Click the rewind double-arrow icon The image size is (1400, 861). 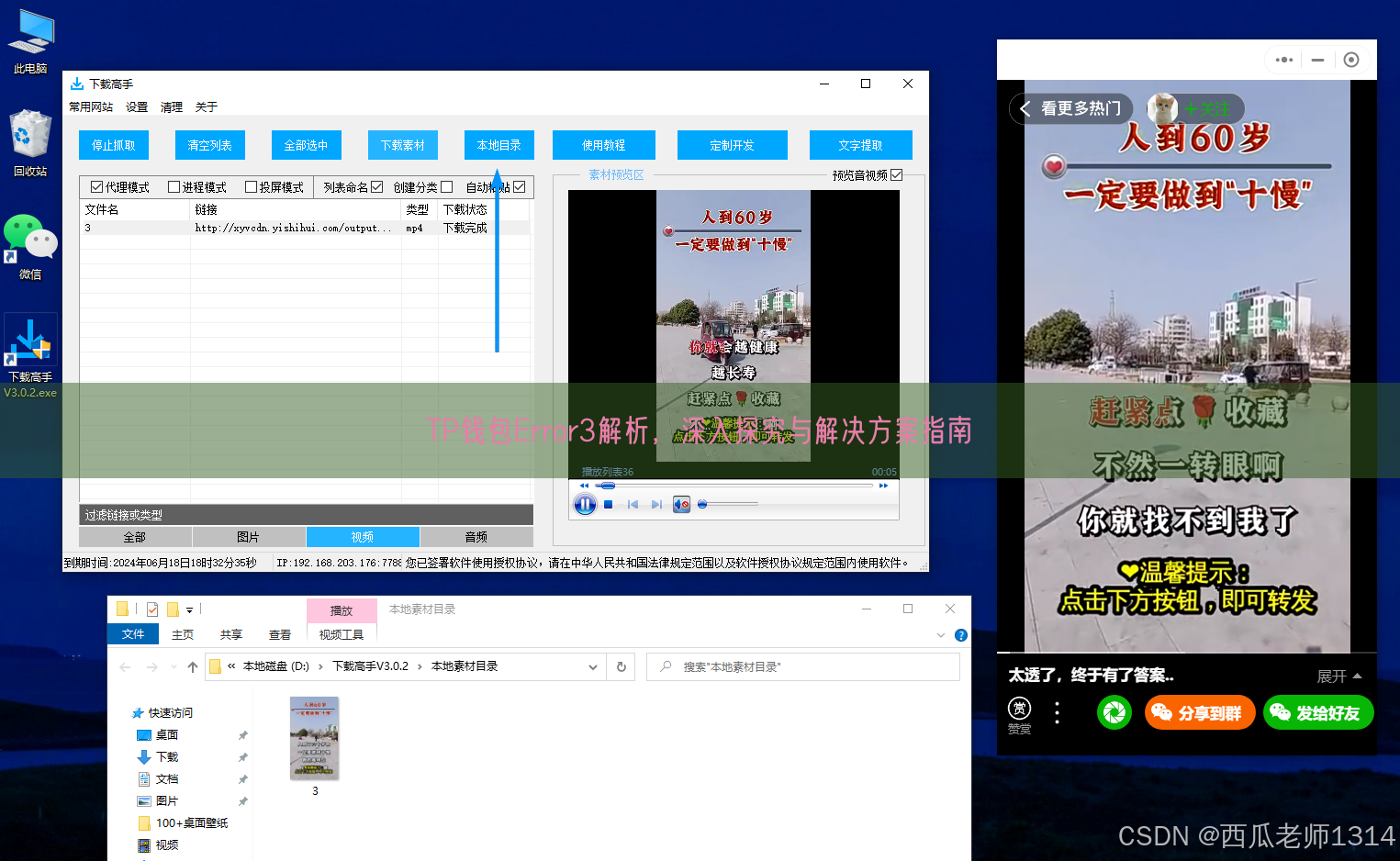click(585, 486)
